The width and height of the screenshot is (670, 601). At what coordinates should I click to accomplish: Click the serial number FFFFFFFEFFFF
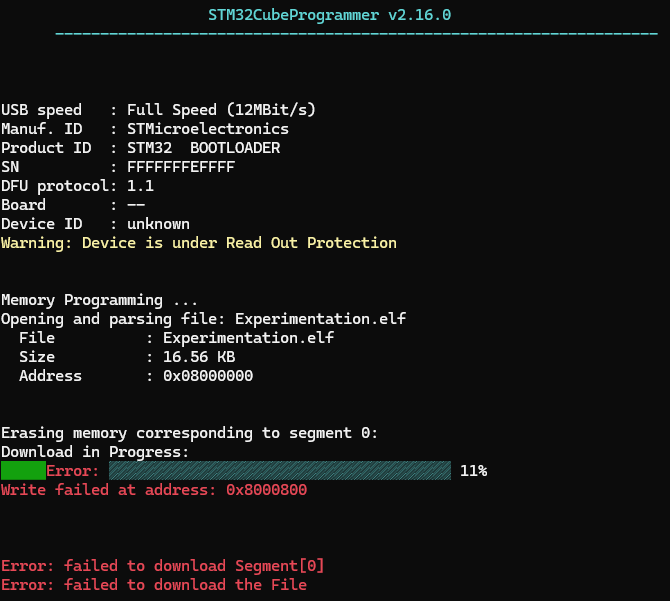pos(180,166)
